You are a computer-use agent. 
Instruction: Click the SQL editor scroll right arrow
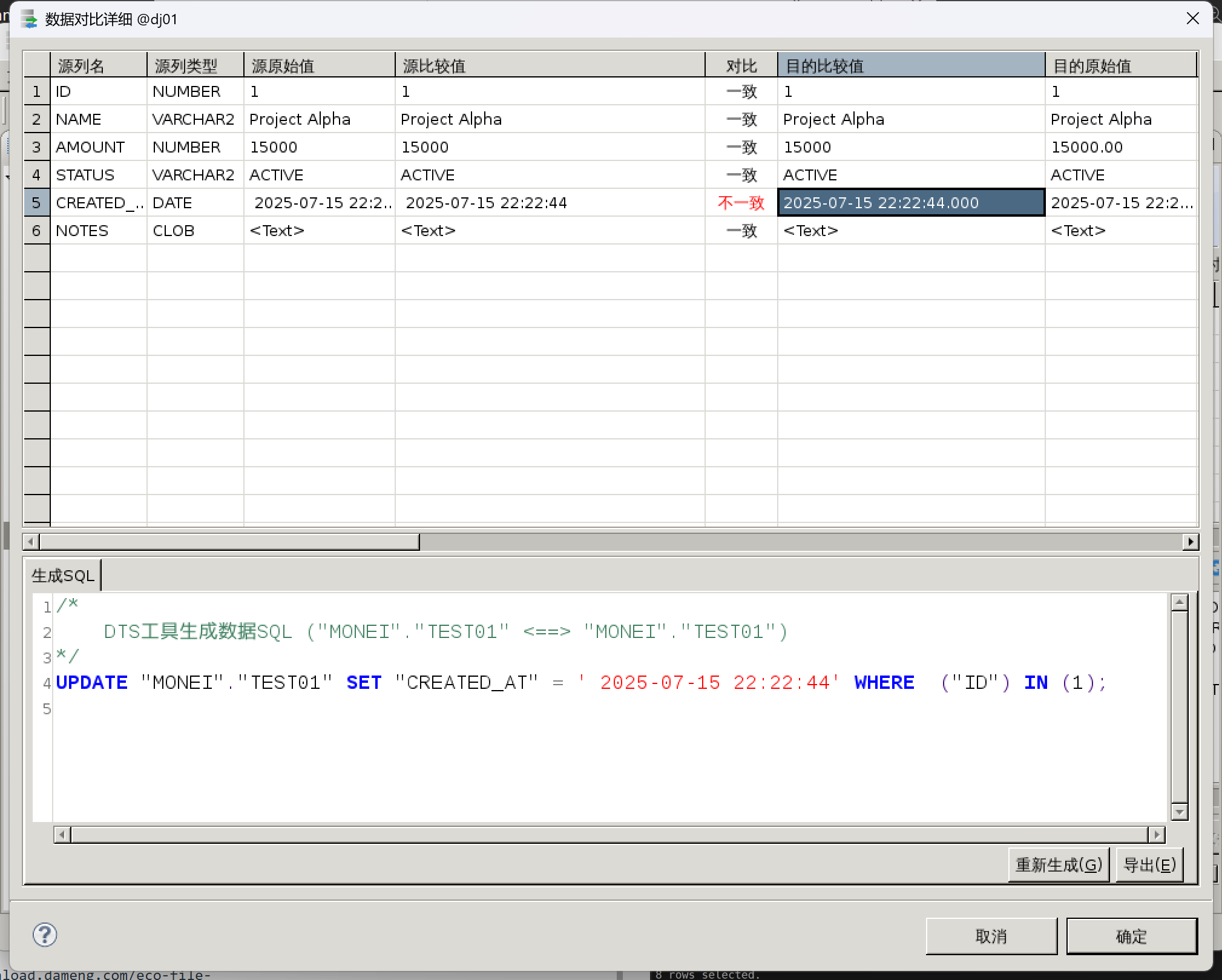pos(1157,835)
